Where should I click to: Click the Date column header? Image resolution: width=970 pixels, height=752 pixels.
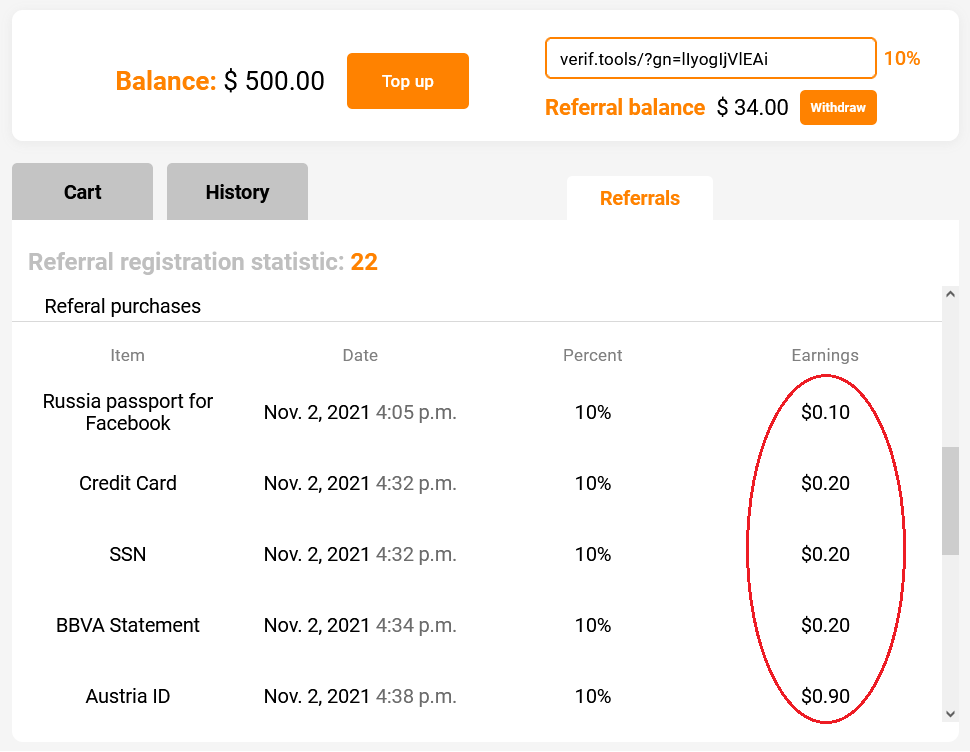[x=360, y=355]
